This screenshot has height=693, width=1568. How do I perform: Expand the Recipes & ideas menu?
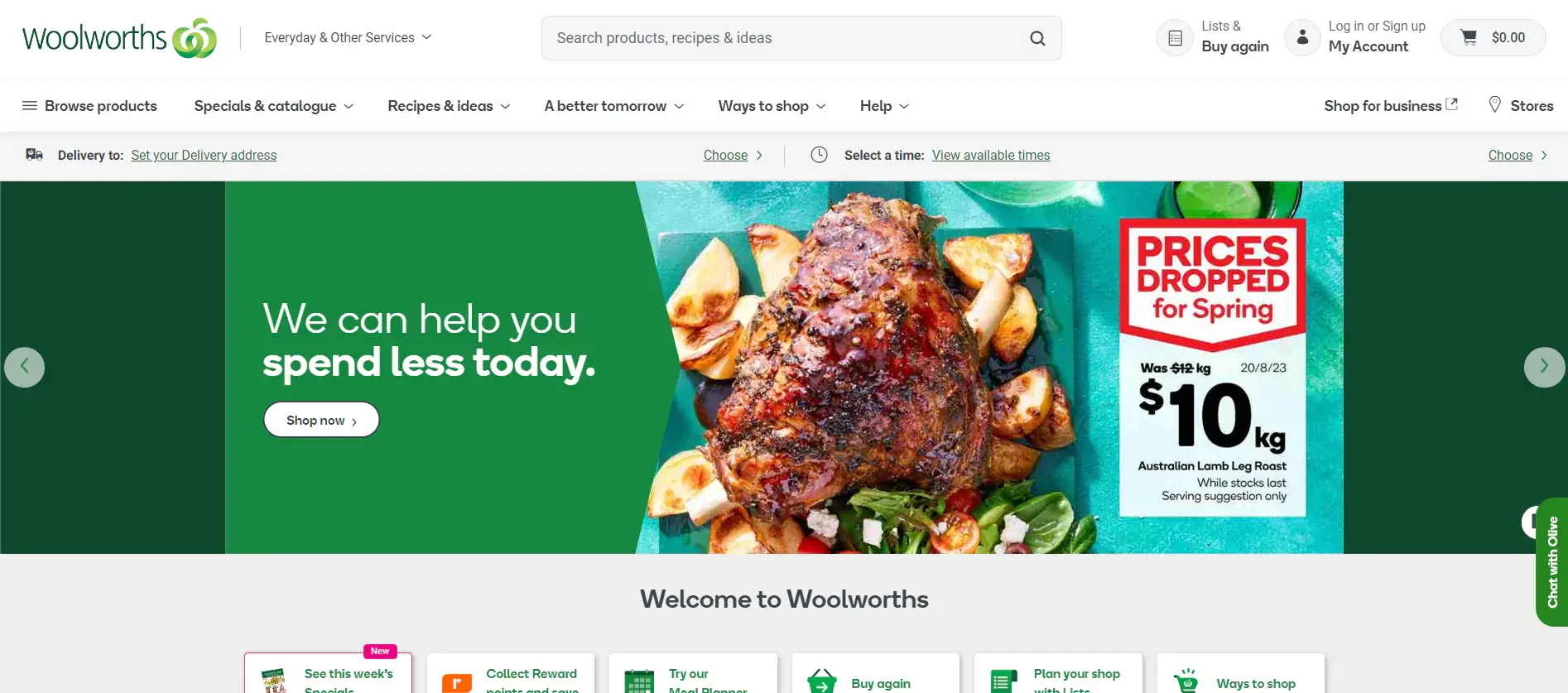[449, 106]
